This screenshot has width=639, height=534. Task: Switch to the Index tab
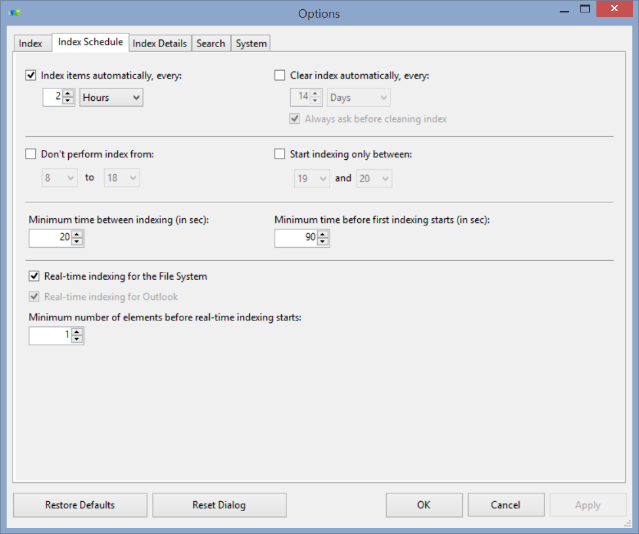click(31, 43)
